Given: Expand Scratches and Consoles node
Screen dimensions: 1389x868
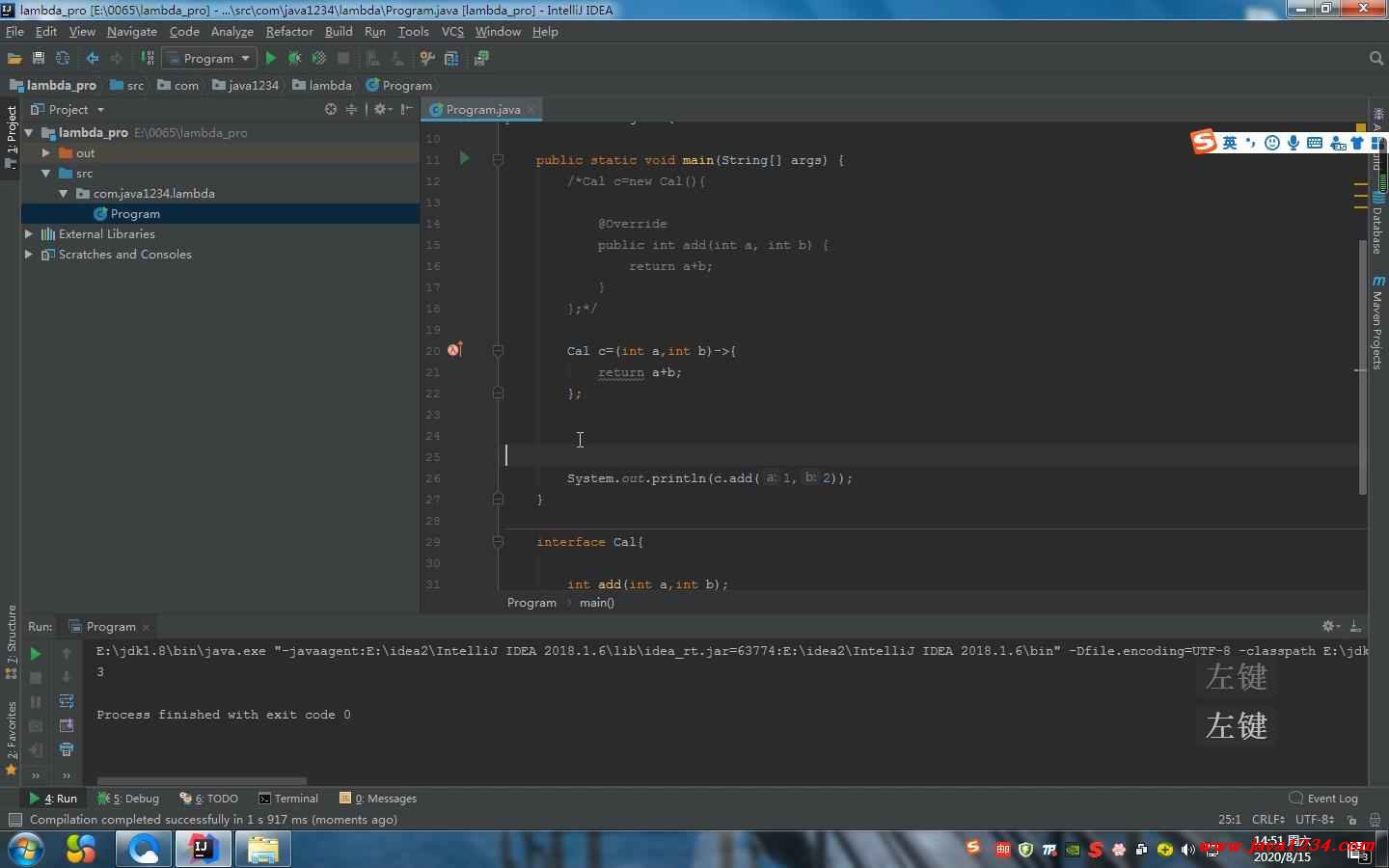Looking at the screenshot, I should 29,254.
